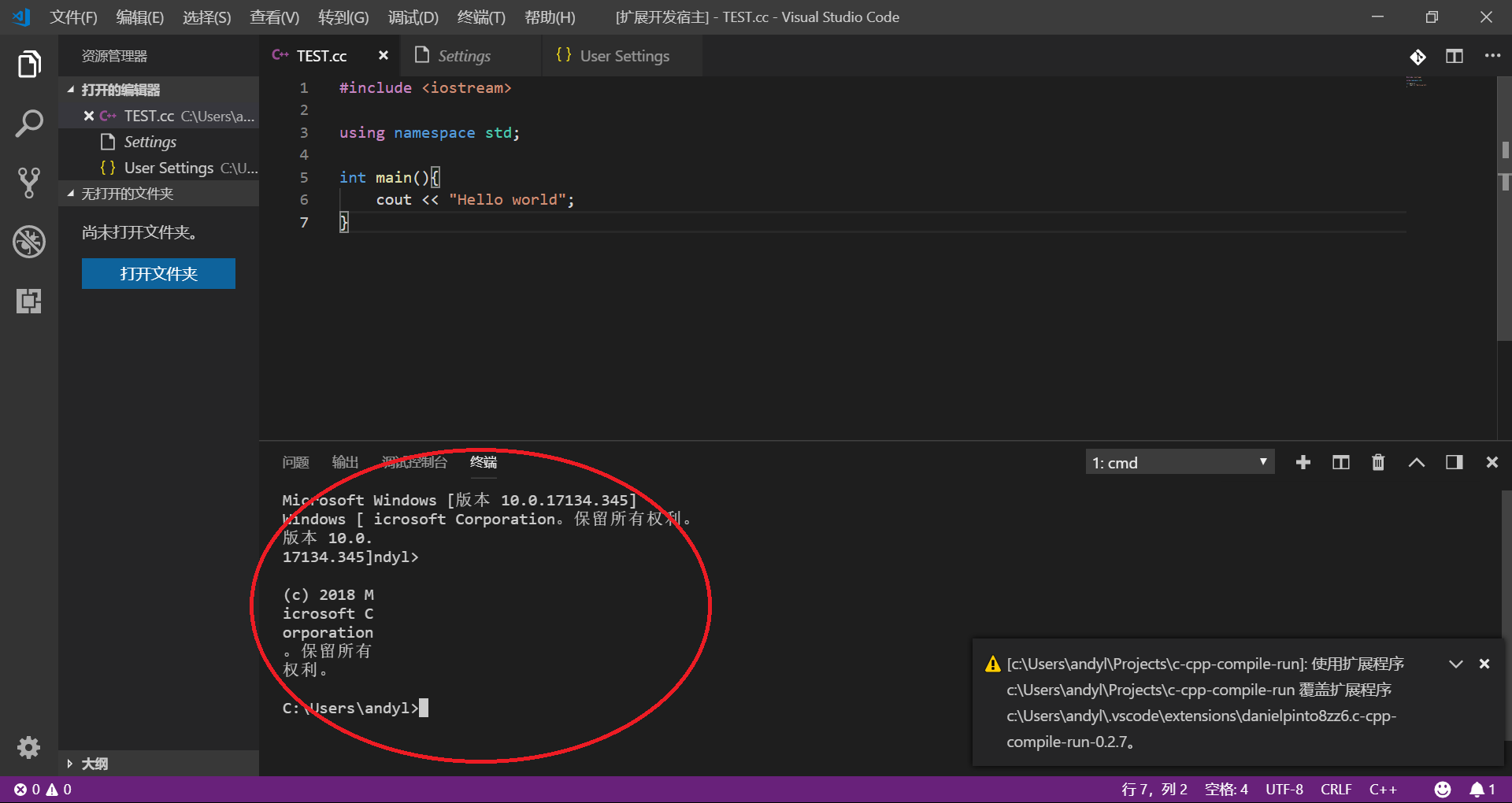Click the errors and warnings indicator
The image size is (1512, 803).
click(x=43, y=789)
